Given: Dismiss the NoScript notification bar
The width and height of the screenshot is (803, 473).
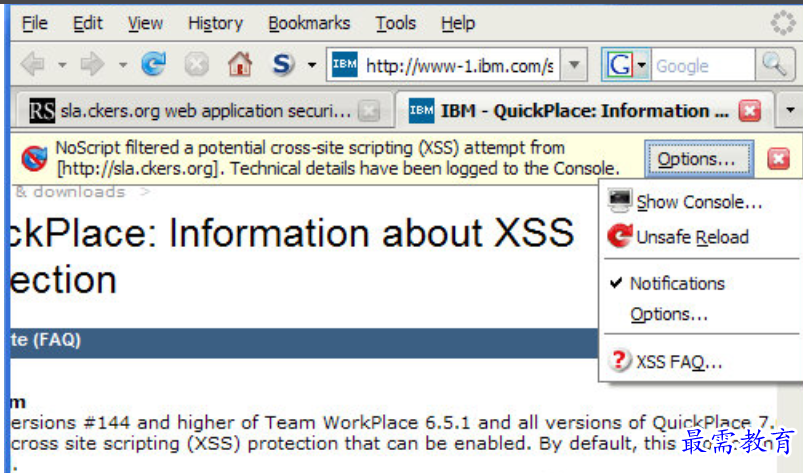Looking at the screenshot, I should click(x=778, y=159).
